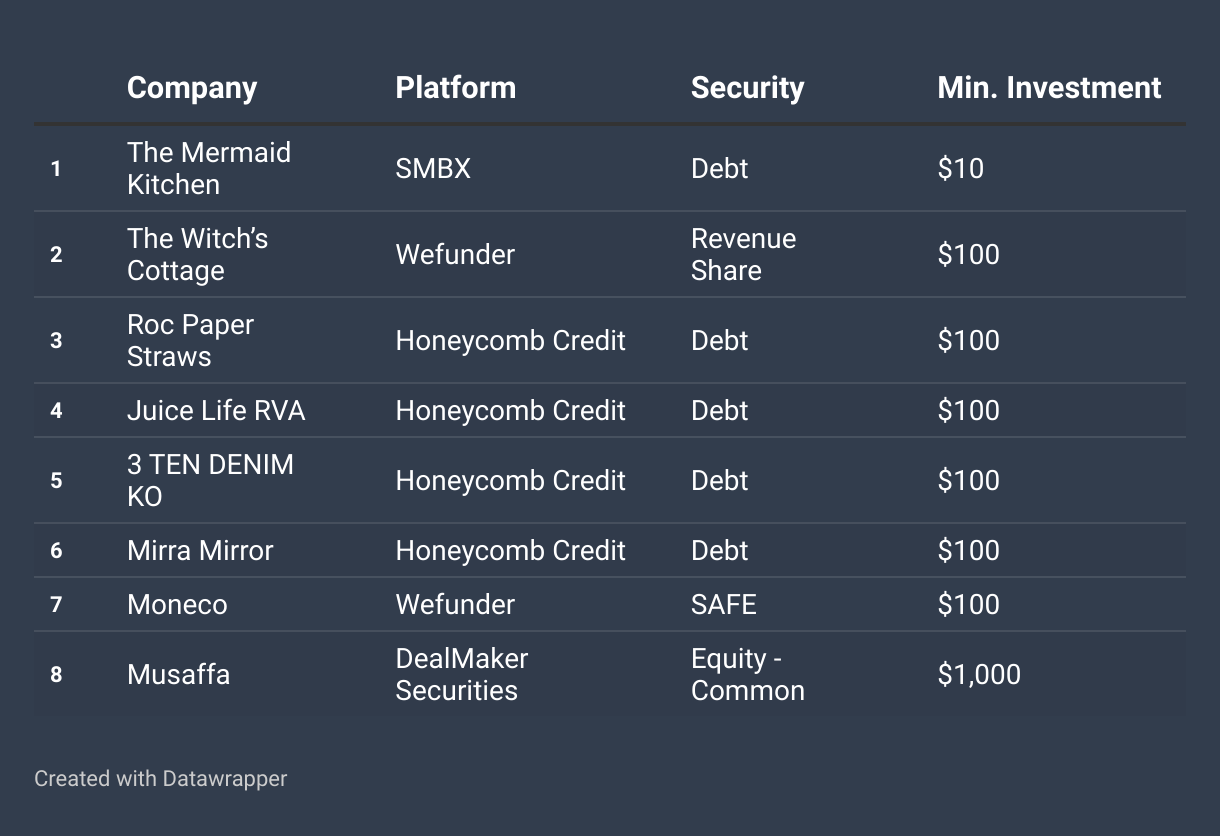Select the 3 TEN DENIM KO cell
This screenshot has width=1220, height=836.
210,480
